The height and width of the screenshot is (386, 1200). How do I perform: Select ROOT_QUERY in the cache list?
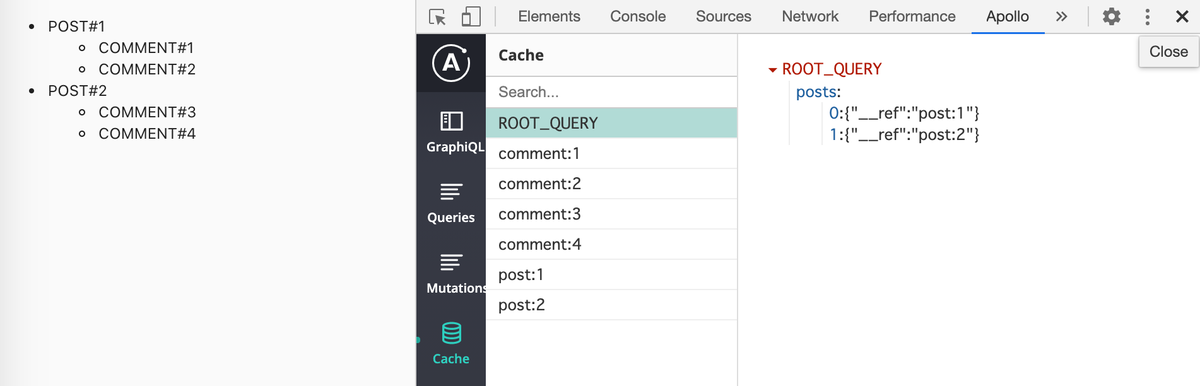611,123
